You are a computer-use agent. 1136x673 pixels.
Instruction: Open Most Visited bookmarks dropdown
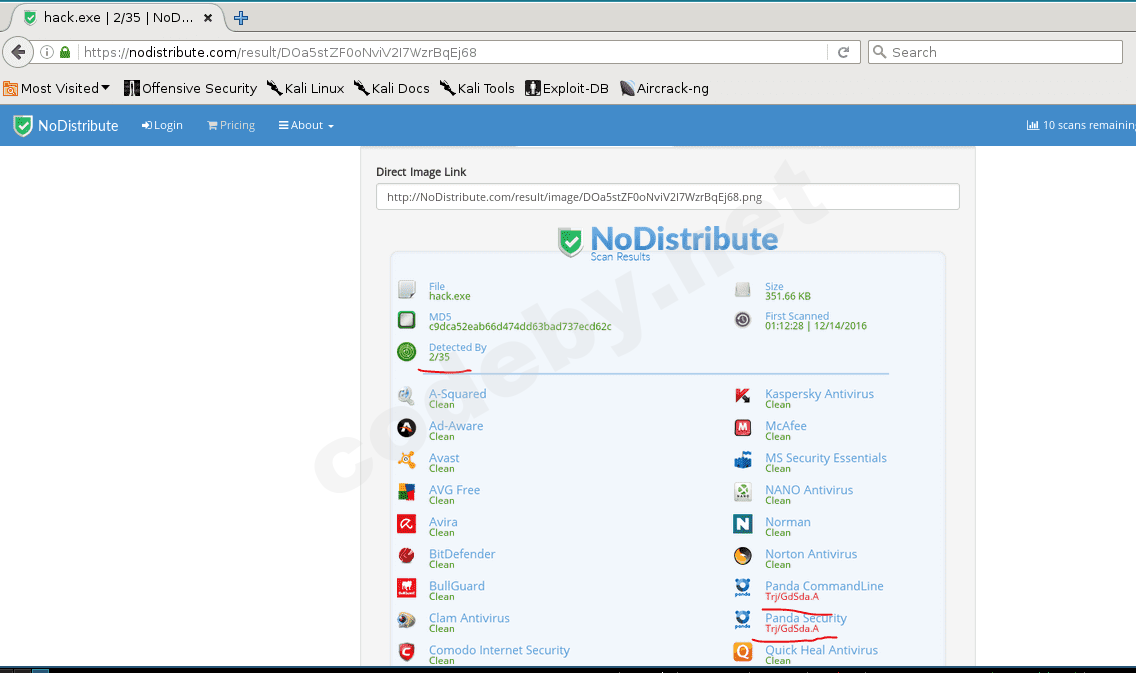(x=57, y=88)
